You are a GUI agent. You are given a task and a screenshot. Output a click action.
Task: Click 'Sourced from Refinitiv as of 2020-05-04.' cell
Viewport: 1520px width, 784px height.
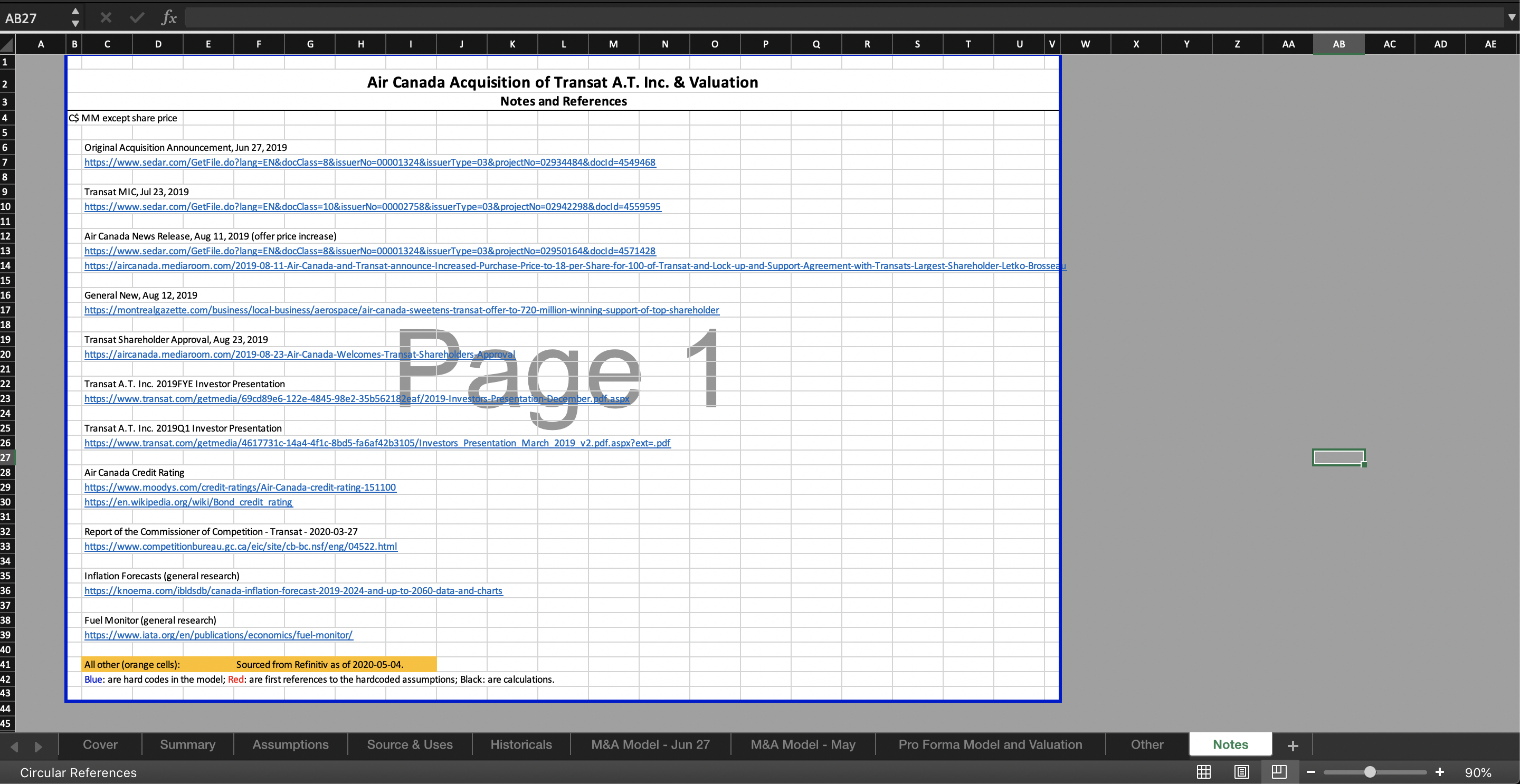coord(320,664)
